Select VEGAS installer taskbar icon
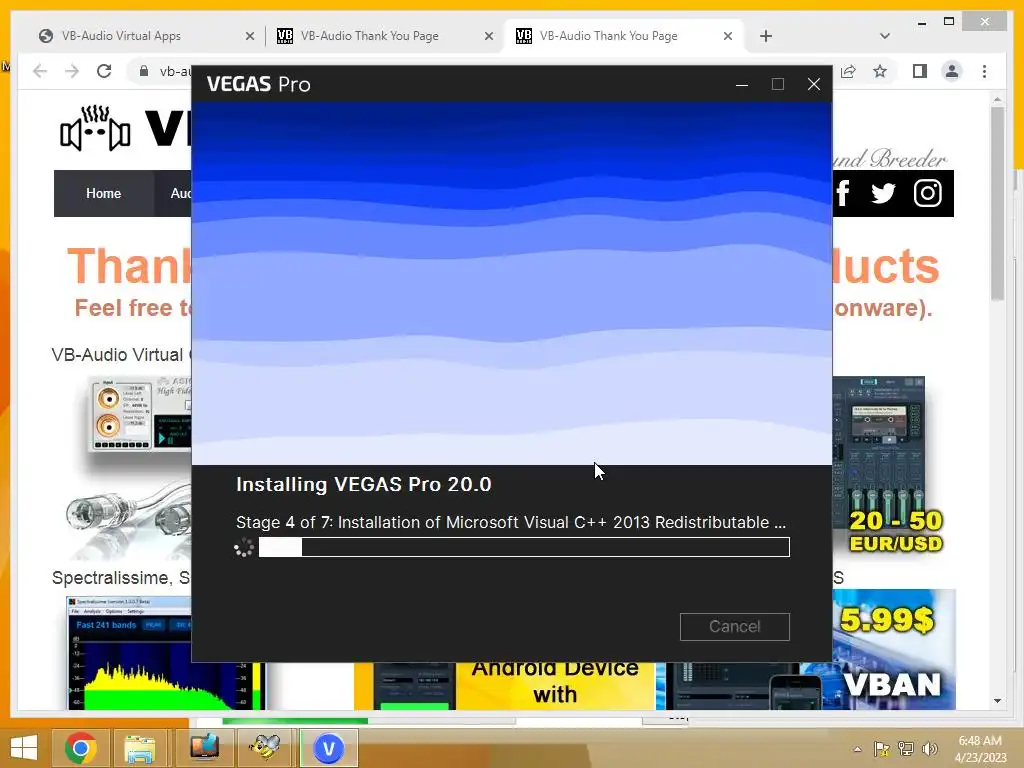The height and width of the screenshot is (768, 1024). pos(328,748)
